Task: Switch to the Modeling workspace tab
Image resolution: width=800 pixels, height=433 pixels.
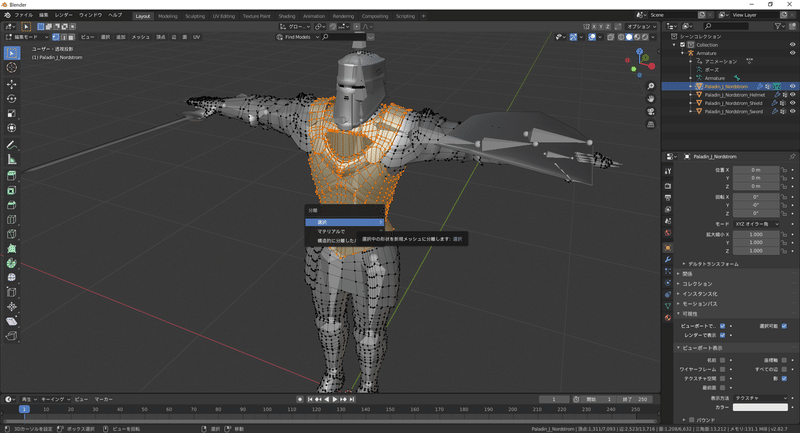Action: (167, 16)
